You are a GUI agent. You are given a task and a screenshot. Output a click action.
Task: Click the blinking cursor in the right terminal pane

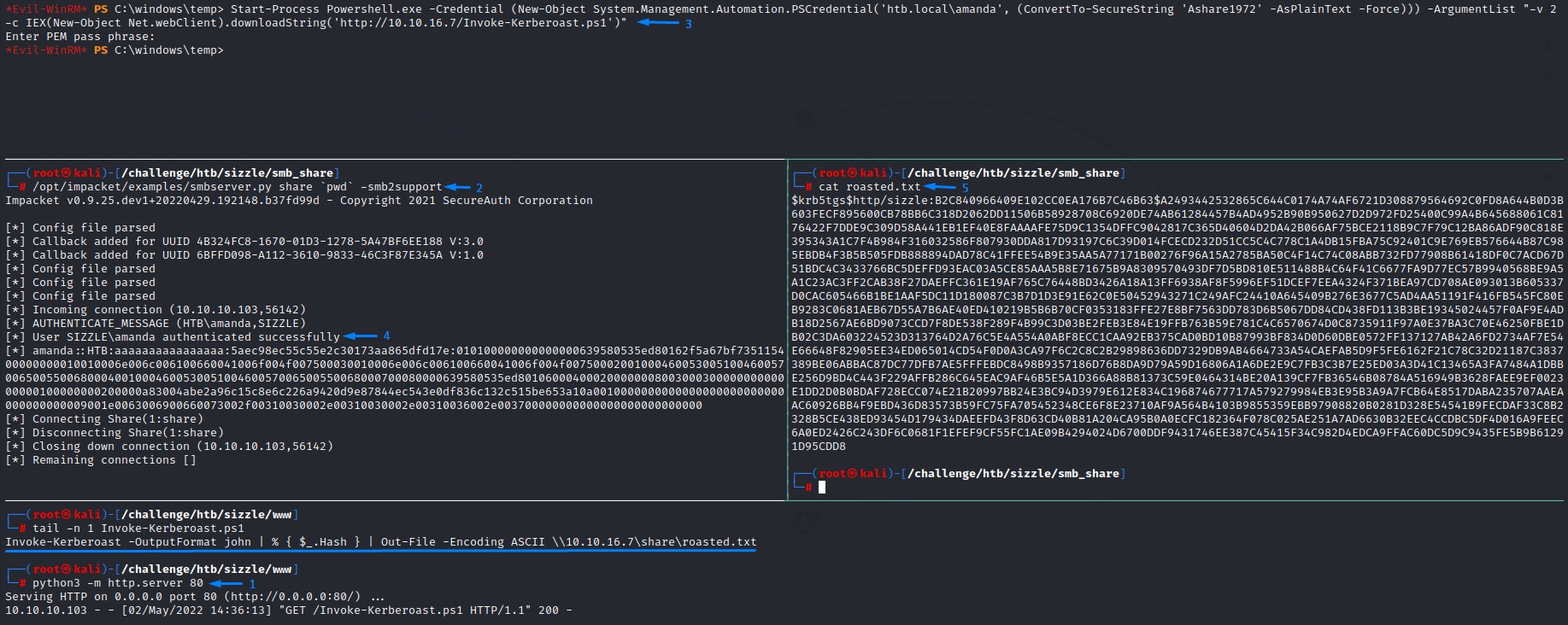822,488
